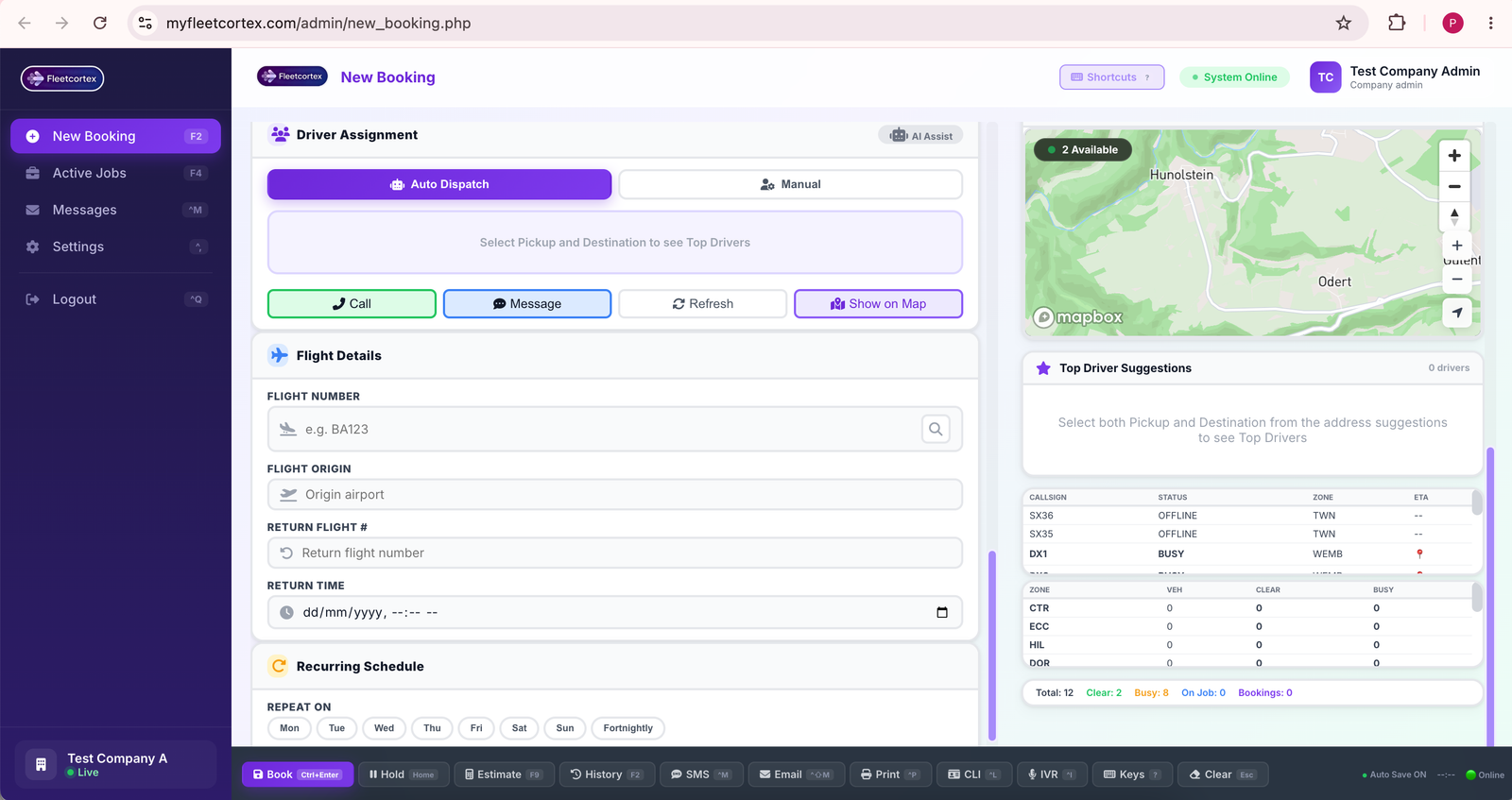Click the Book button in bottom bar

[298, 774]
